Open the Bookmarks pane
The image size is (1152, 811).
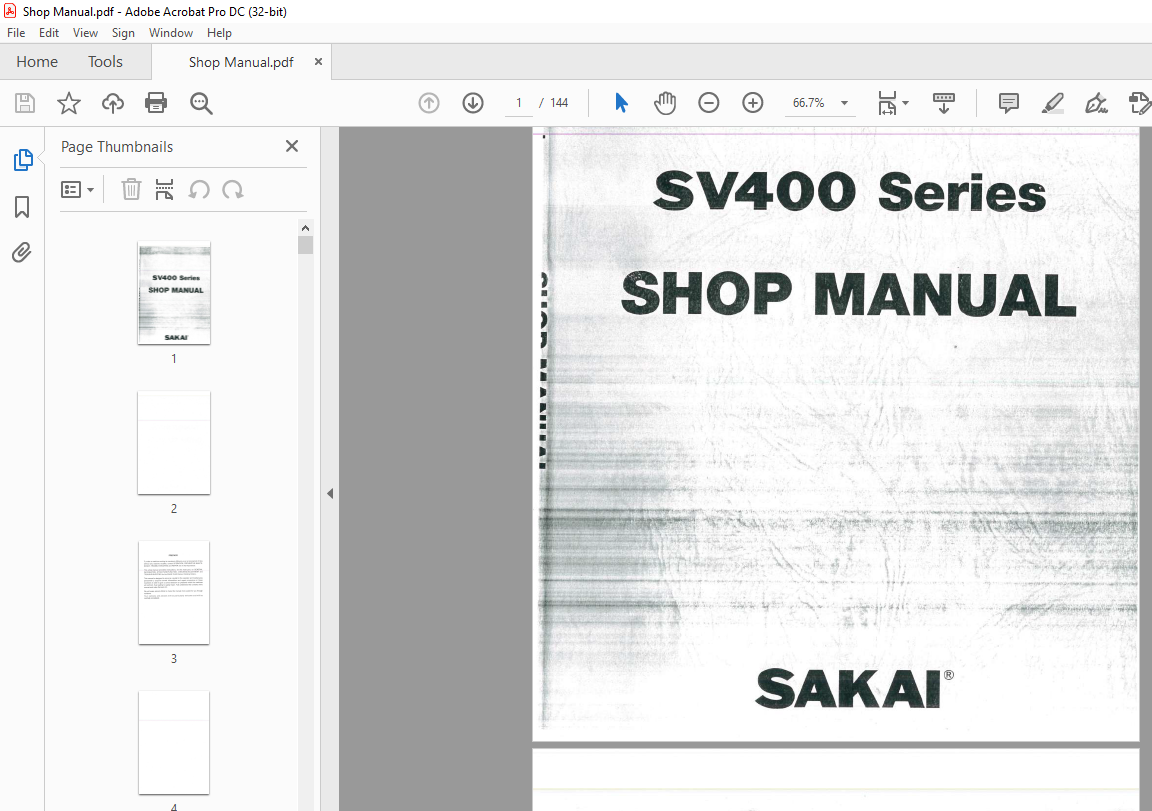[22, 206]
